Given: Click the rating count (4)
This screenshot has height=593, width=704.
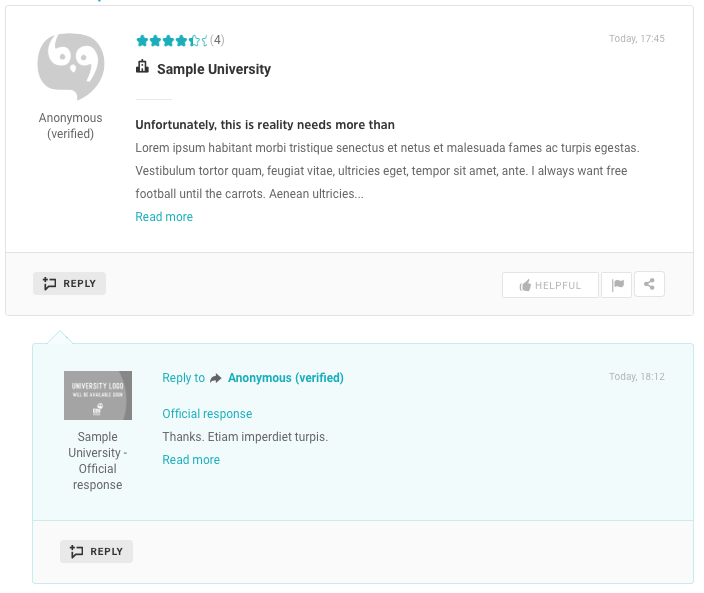Looking at the screenshot, I should pyautogui.click(x=217, y=41).
